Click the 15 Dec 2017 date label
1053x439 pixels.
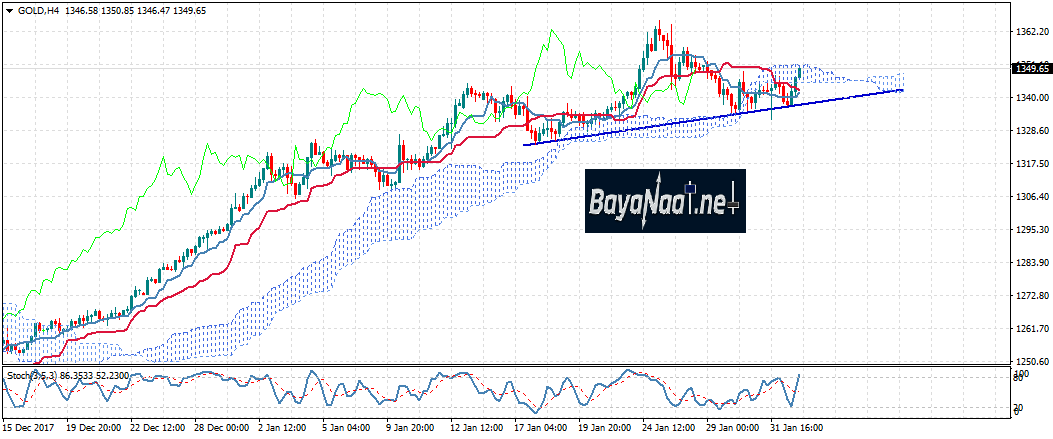[x=30, y=428]
